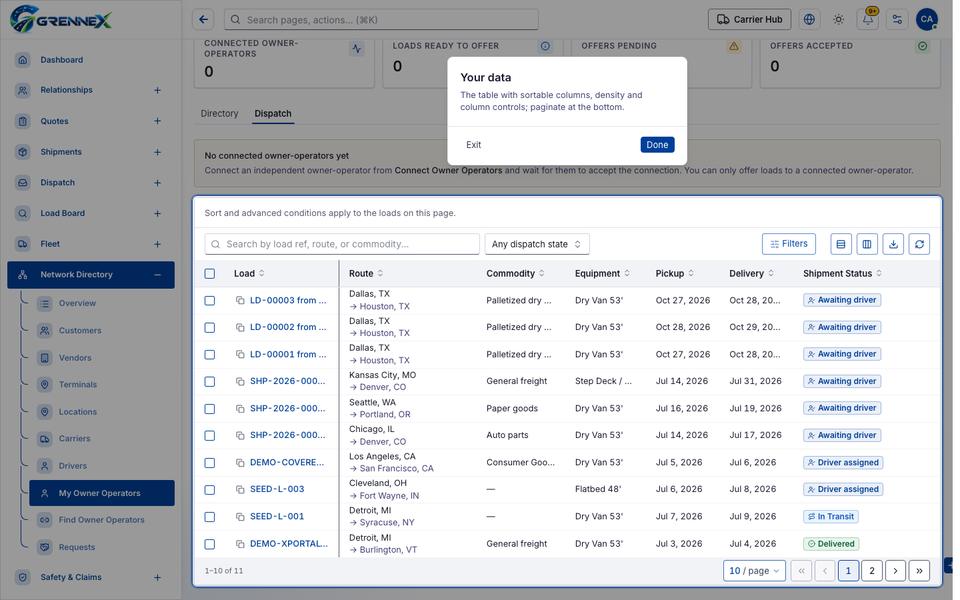Select the Kansas City, MO row checkbox

point(210,381)
